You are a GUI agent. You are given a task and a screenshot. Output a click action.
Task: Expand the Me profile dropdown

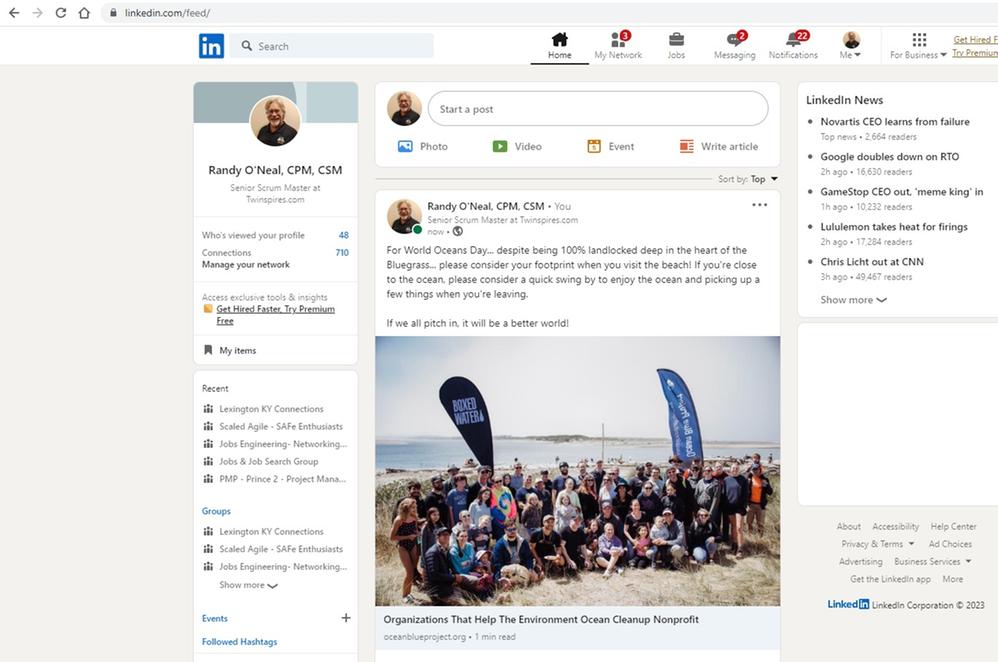pos(851,46)
